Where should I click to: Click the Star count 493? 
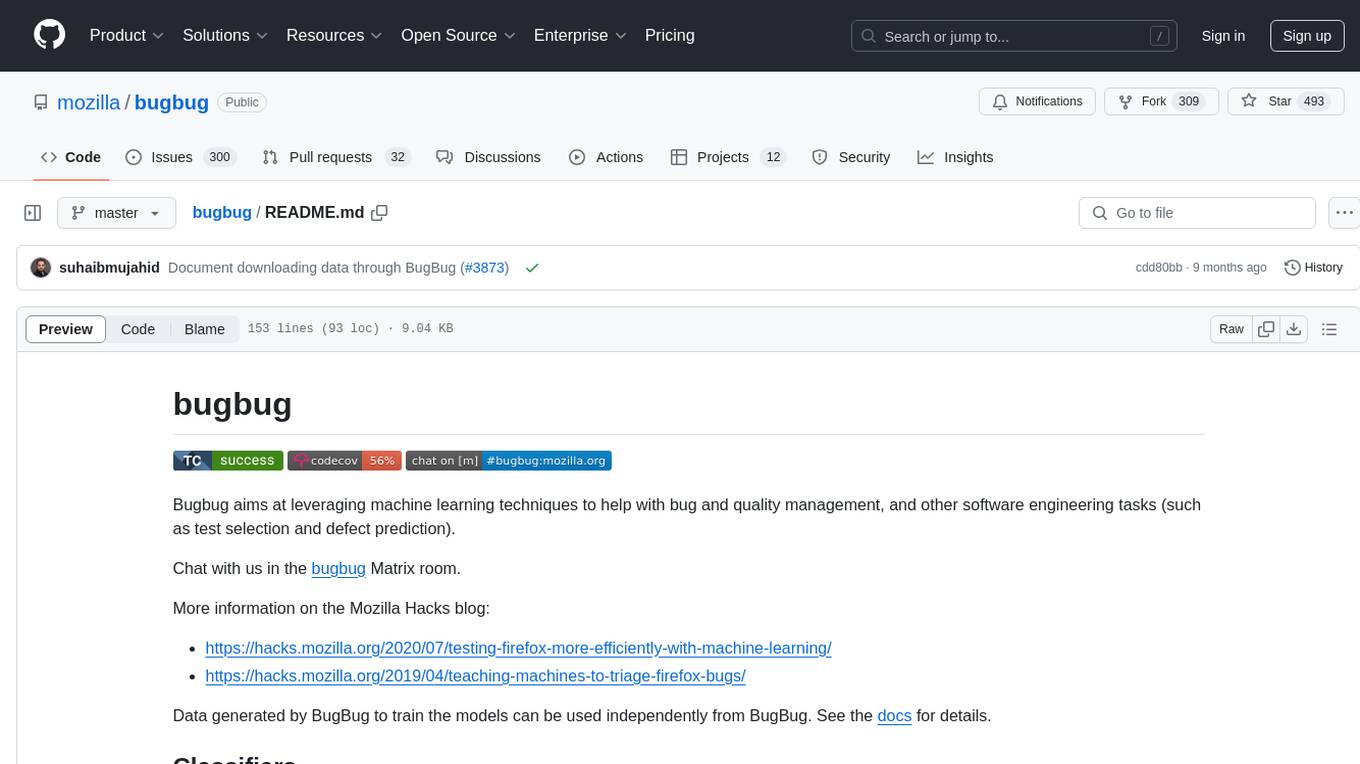(1314, 102)
